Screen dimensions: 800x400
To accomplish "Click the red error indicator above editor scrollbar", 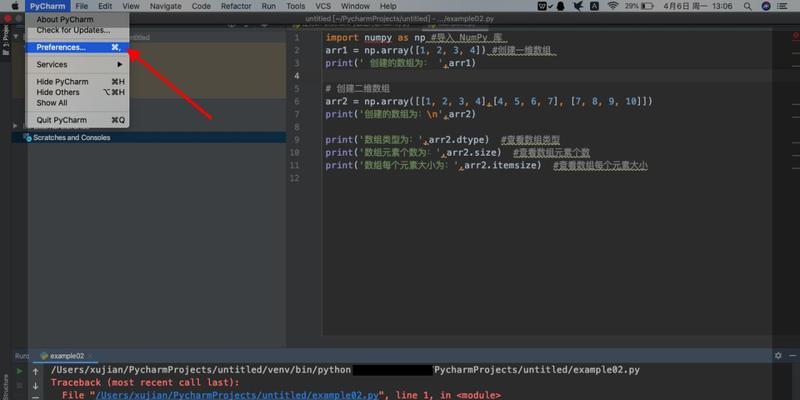I will point(796,36).
